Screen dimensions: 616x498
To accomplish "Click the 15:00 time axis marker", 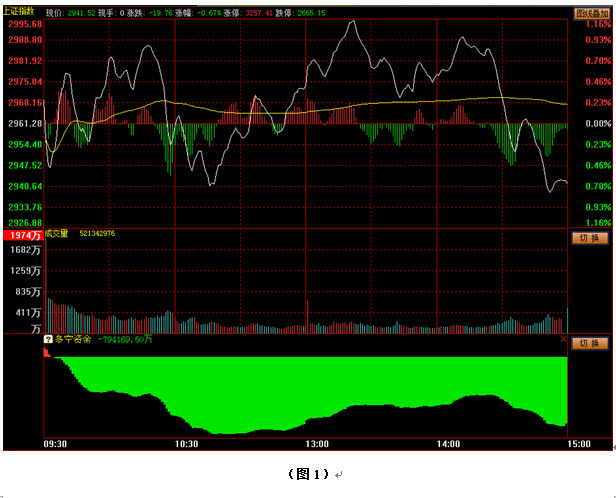I will 579,444.
